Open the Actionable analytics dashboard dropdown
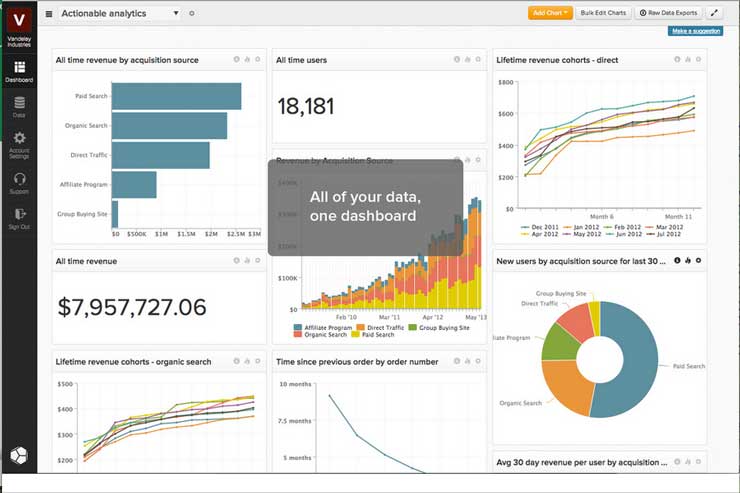The height and width of the screenshot is (493, 740). [120, 14]
